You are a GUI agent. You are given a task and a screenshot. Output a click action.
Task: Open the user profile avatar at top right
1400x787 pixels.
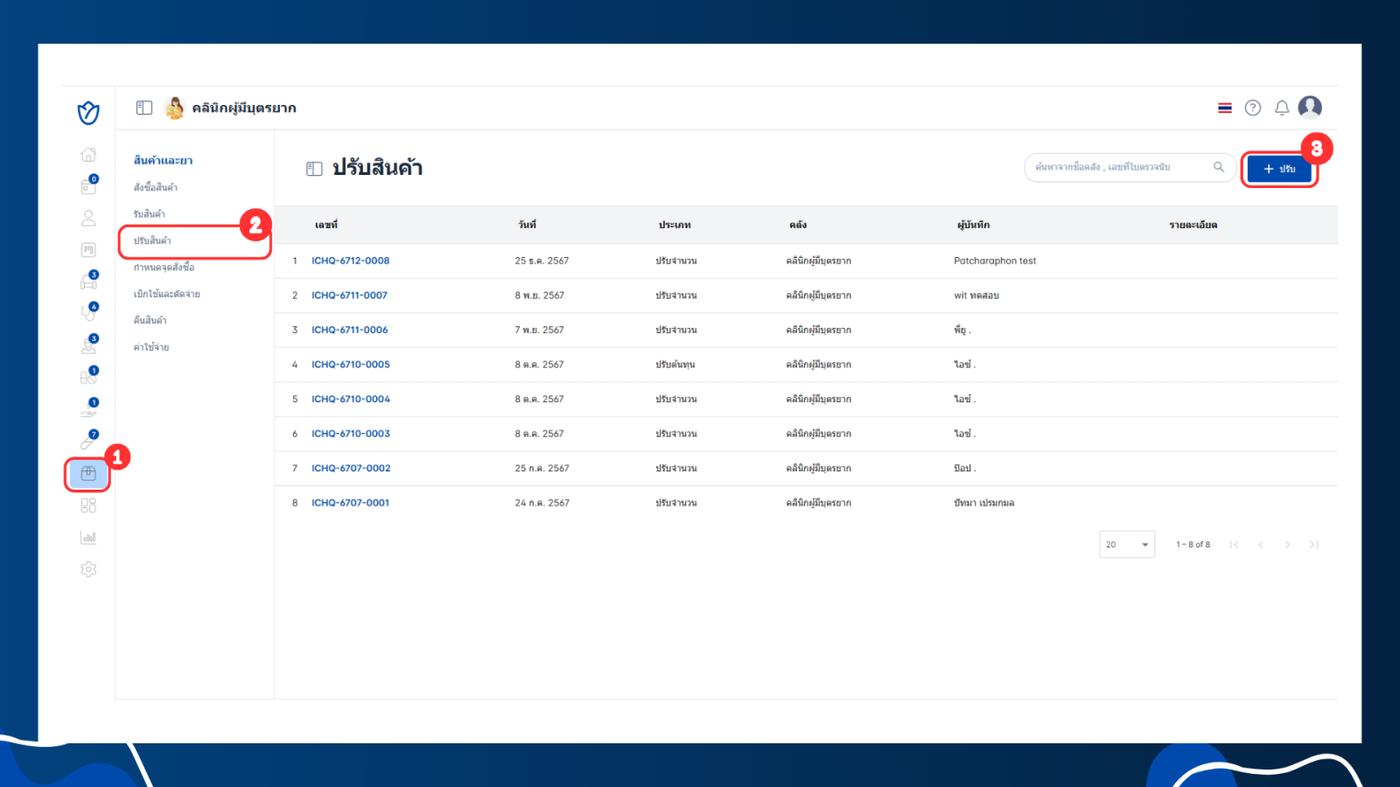pyautogui.click(x=1310, y=107)
